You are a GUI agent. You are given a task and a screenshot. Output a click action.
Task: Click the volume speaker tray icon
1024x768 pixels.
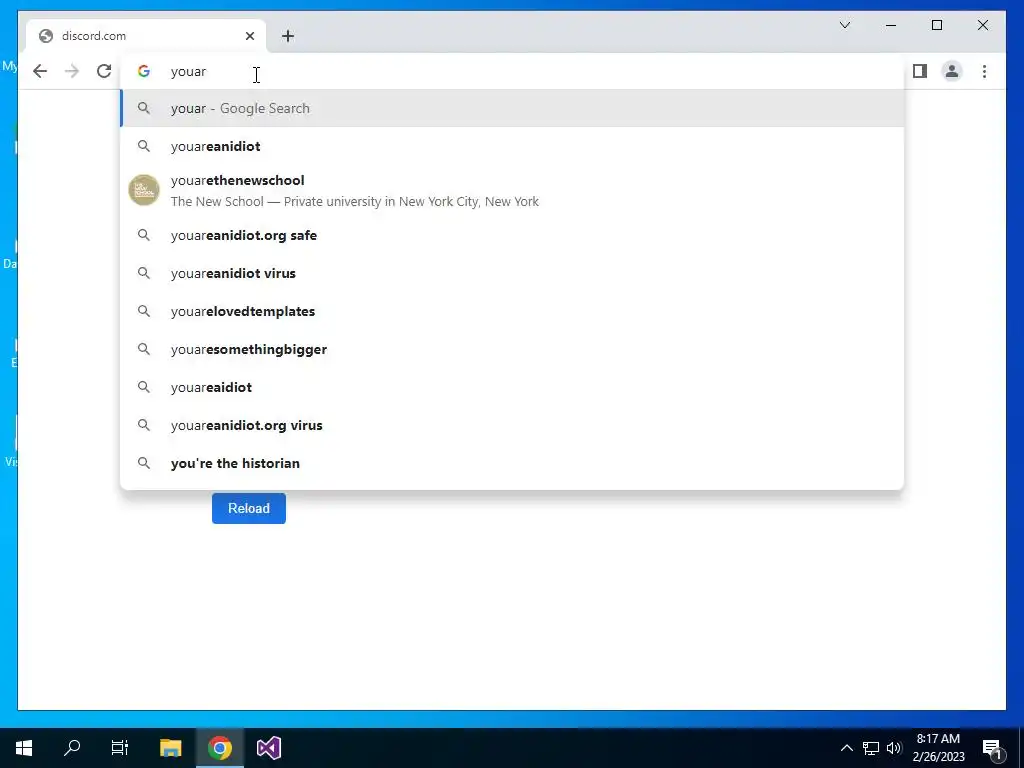pos(894,748)
